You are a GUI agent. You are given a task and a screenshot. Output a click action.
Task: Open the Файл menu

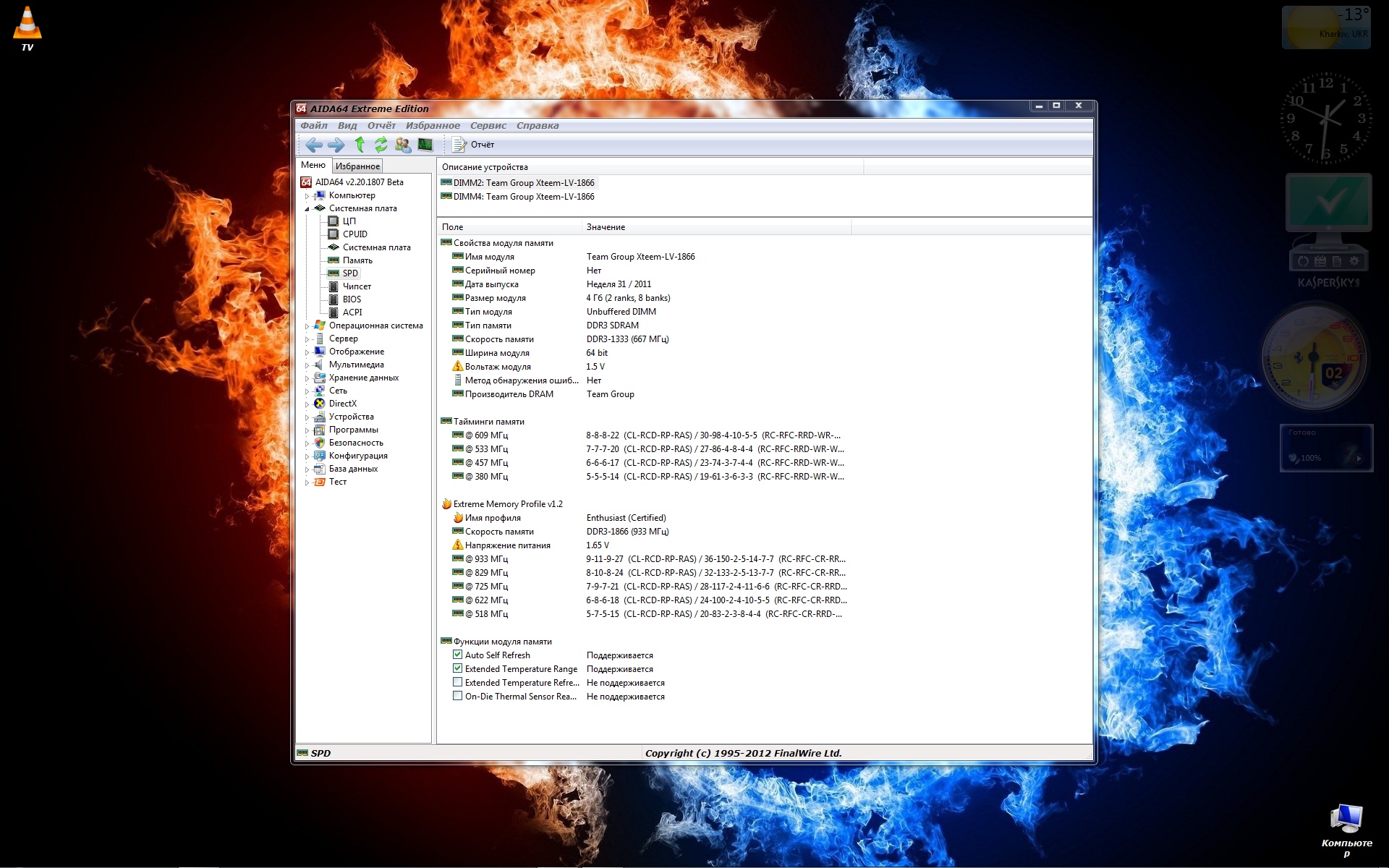coord(314,125)
